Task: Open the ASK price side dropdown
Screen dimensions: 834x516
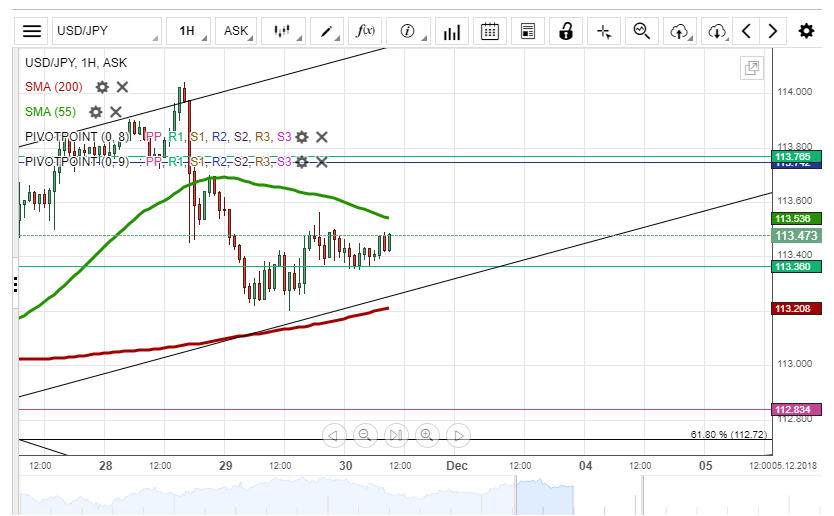Action: tap(236, 31)
